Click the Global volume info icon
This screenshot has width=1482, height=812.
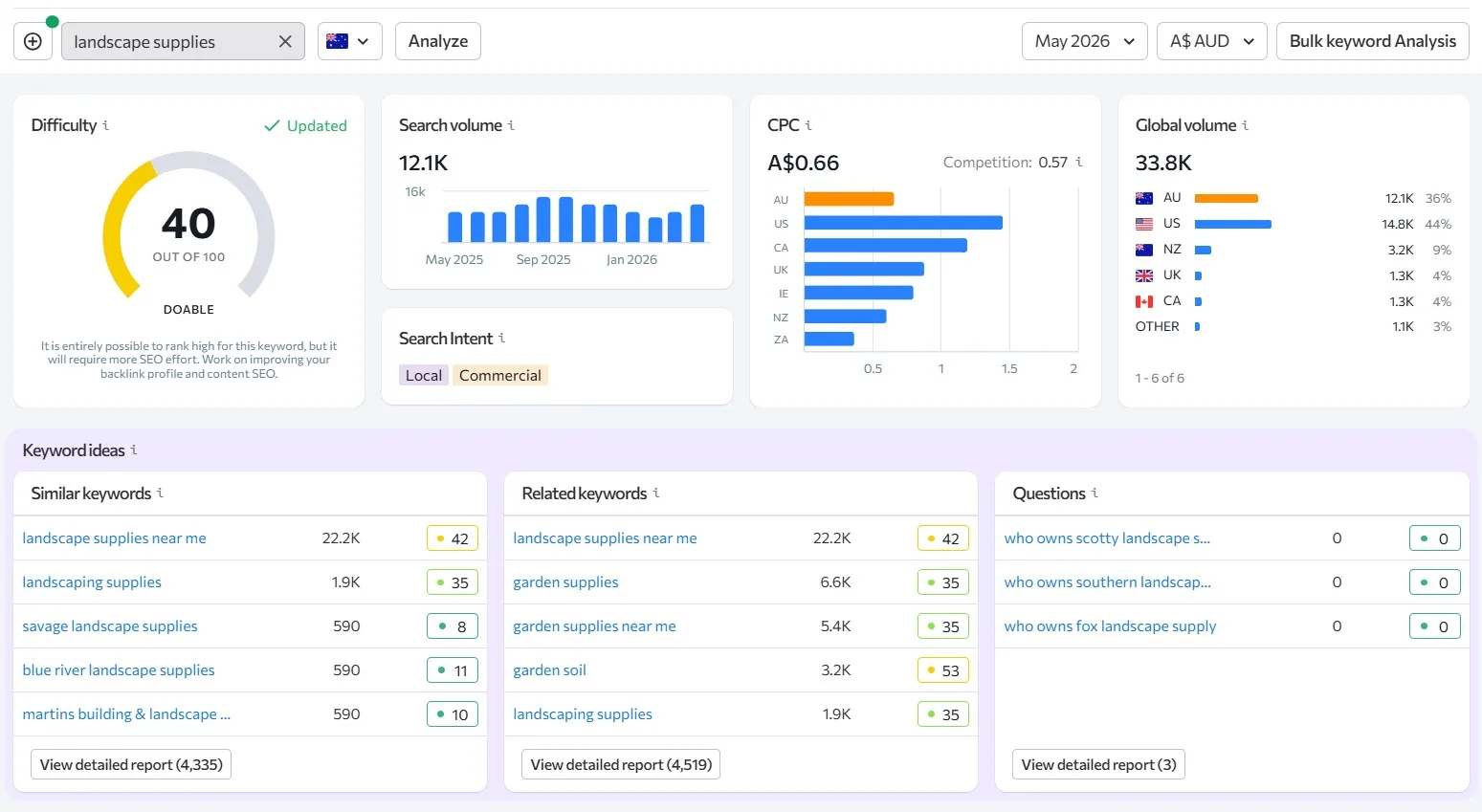[1245, 125]
